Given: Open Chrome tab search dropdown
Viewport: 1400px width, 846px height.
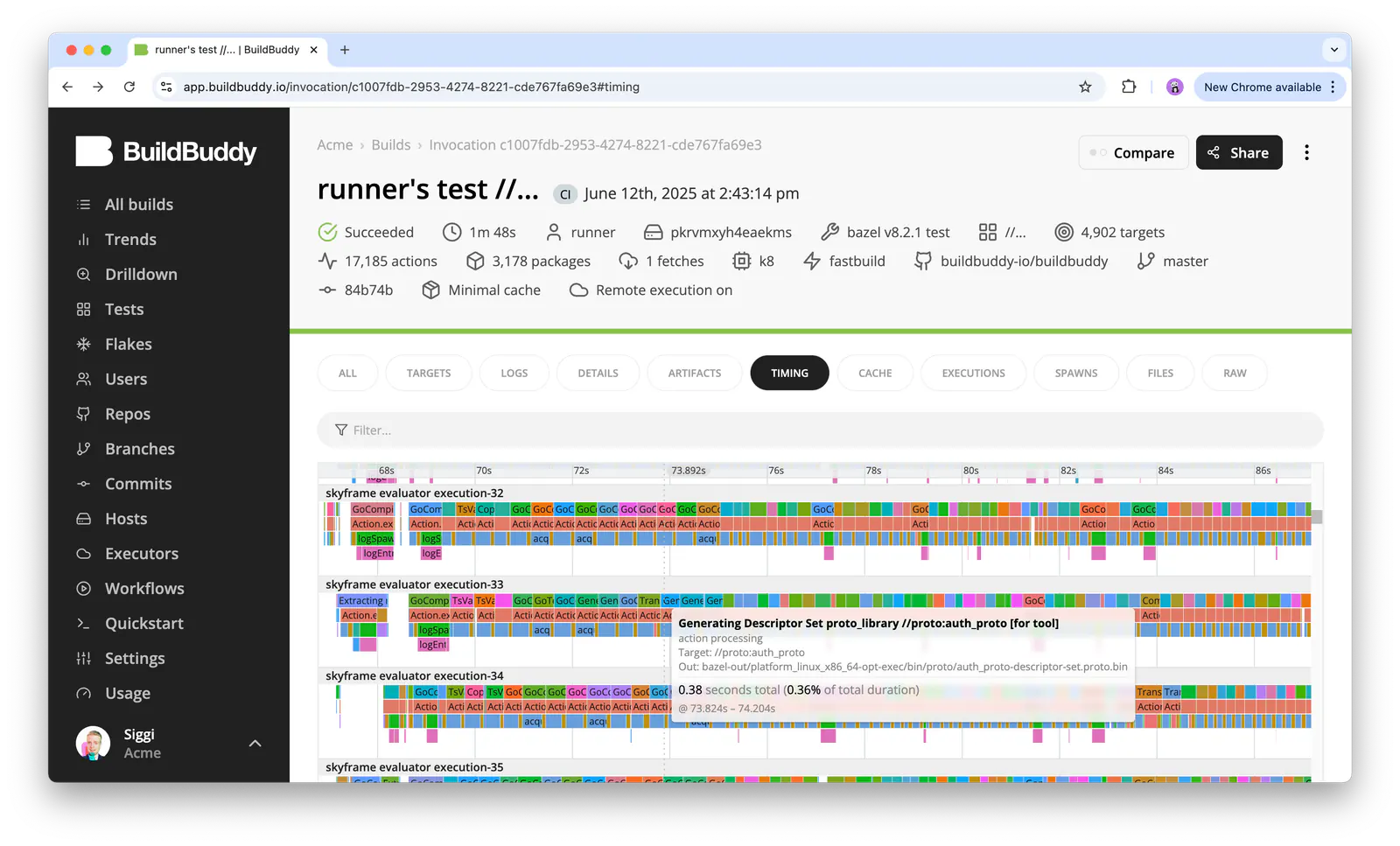Looking at the screenshot, I should [x=1333, y=50].
